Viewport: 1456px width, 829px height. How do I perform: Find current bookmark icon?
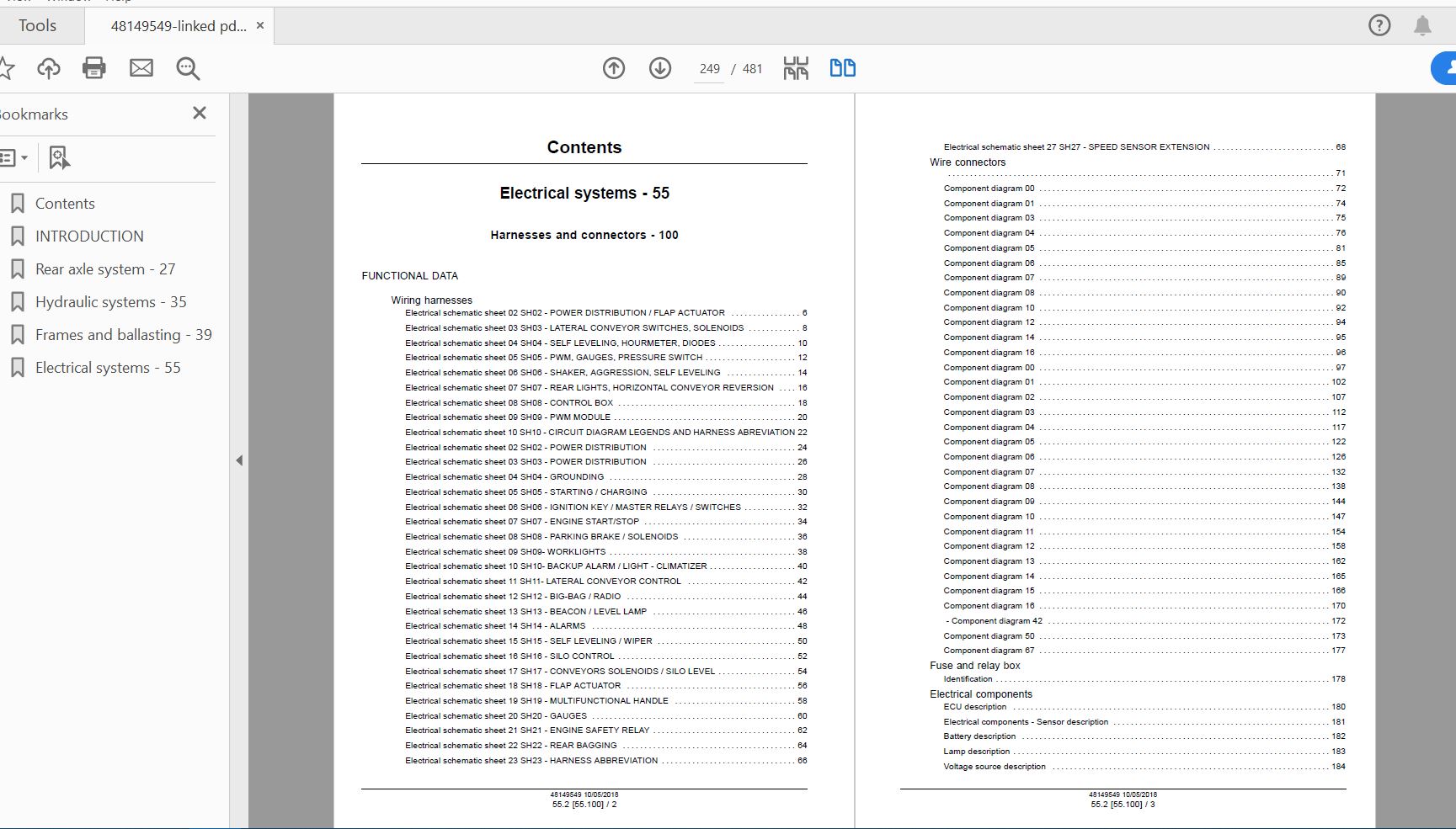[x=59, y=157]
